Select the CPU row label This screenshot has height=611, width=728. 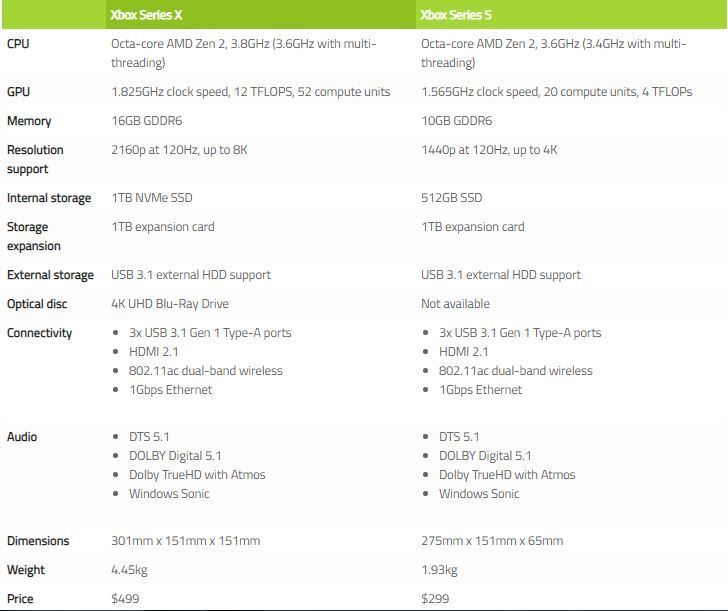point(18,44)
